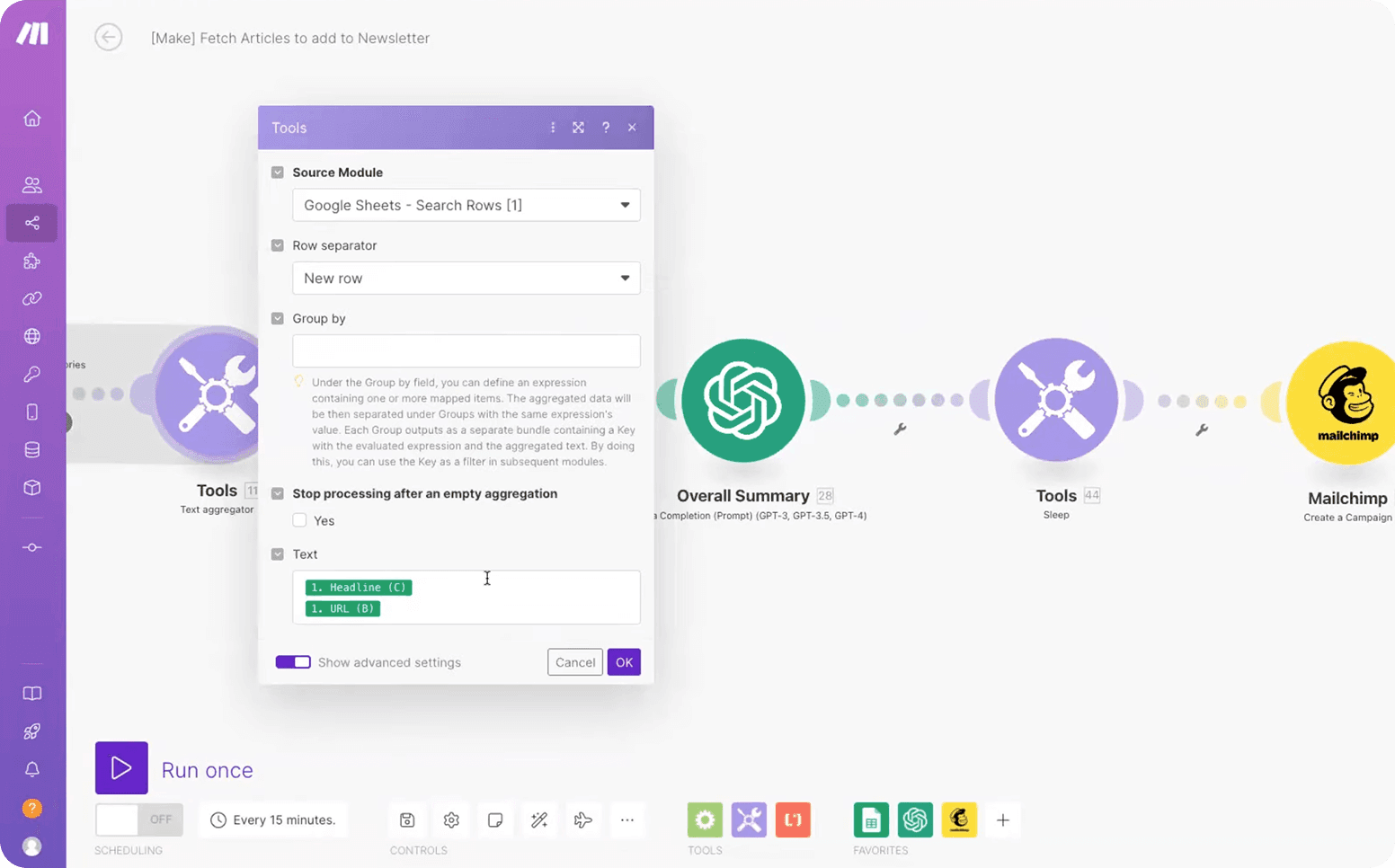This screenshot has height=868, width=1395.
Task: Click the save scenario icon in controls
Action: tap(407, 819)
